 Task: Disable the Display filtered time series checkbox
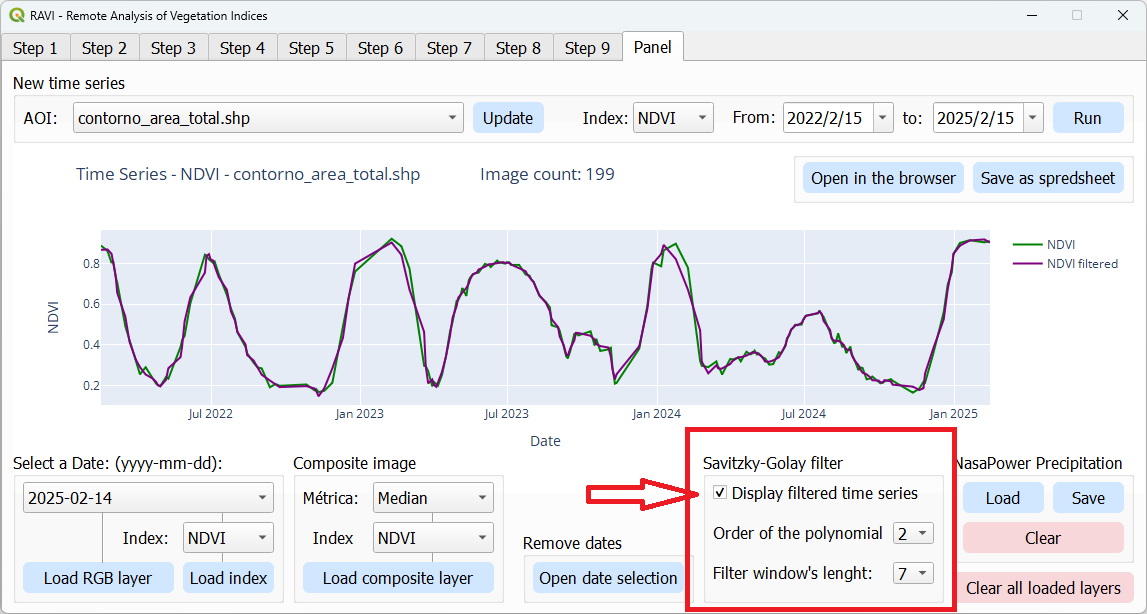click(720, 493)
